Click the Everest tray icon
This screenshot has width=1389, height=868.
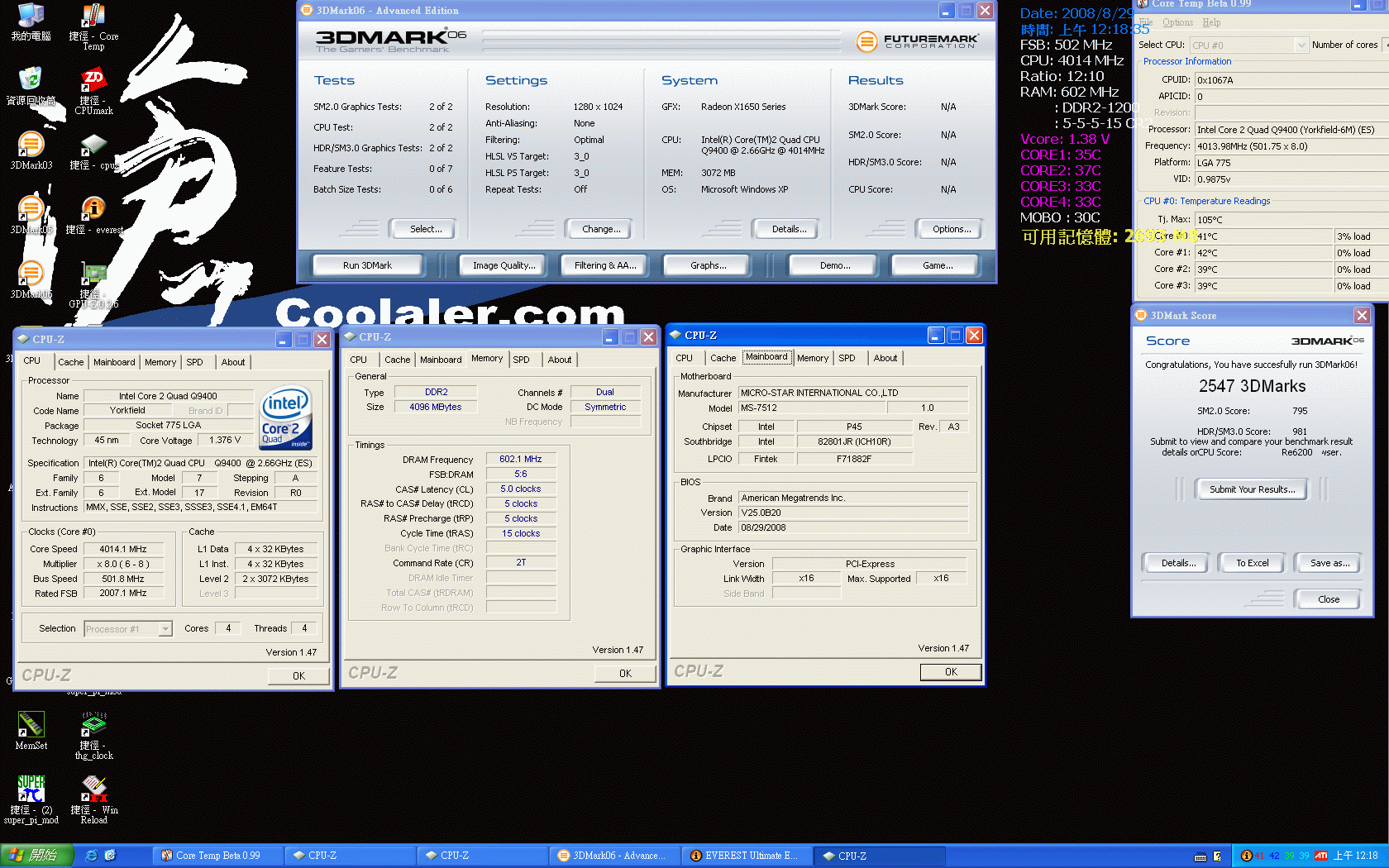[1246, 856]
